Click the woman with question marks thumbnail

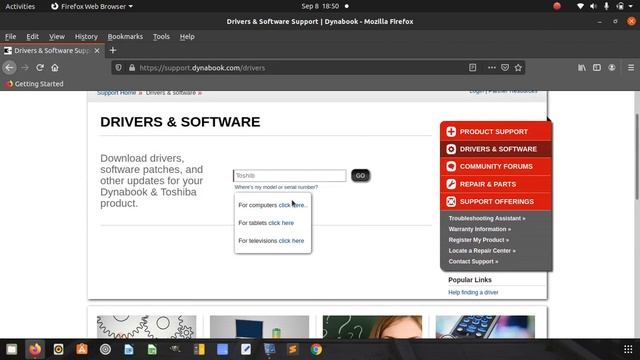tap(372, 327)
